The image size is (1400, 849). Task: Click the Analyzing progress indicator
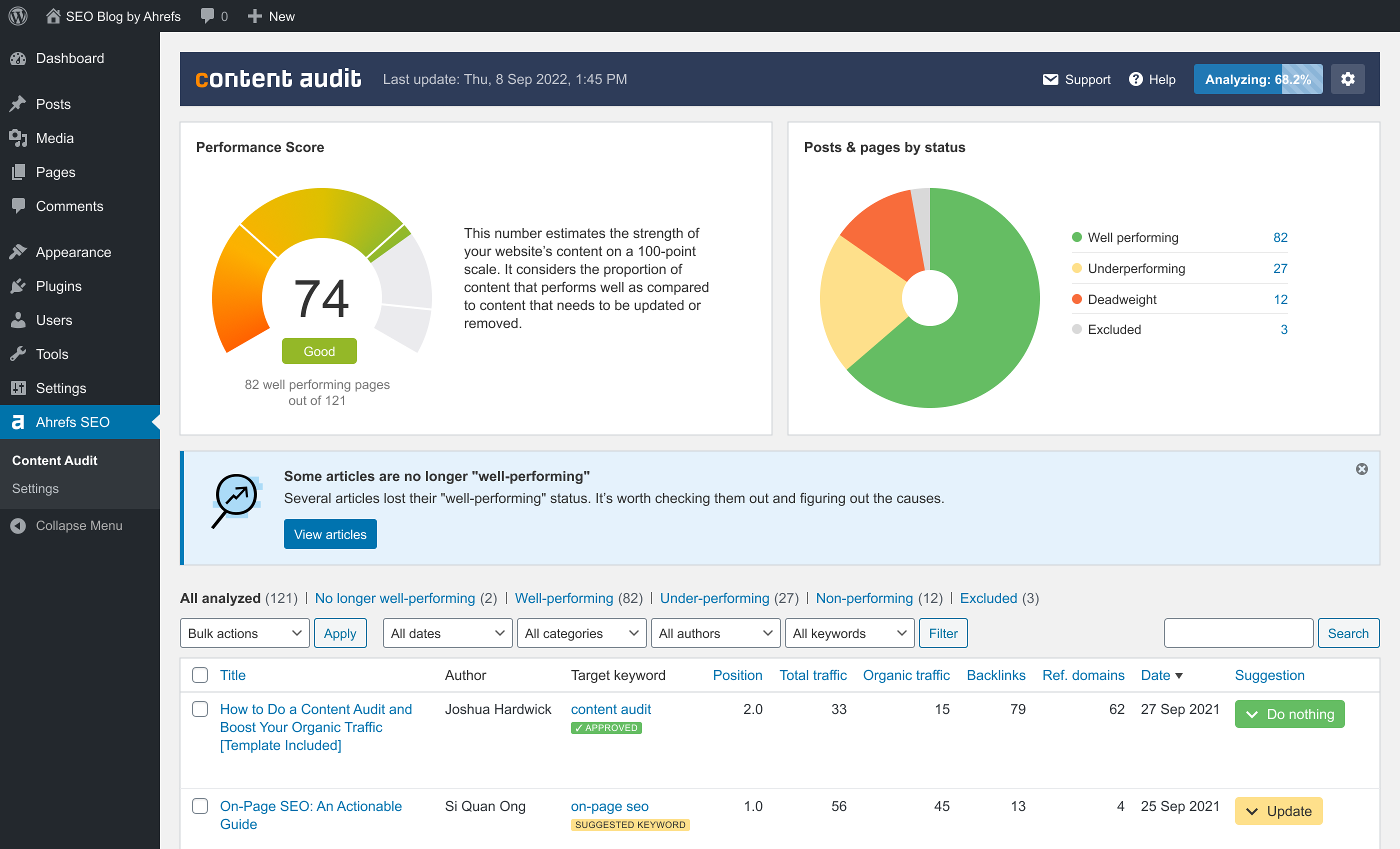[1257, 79]
